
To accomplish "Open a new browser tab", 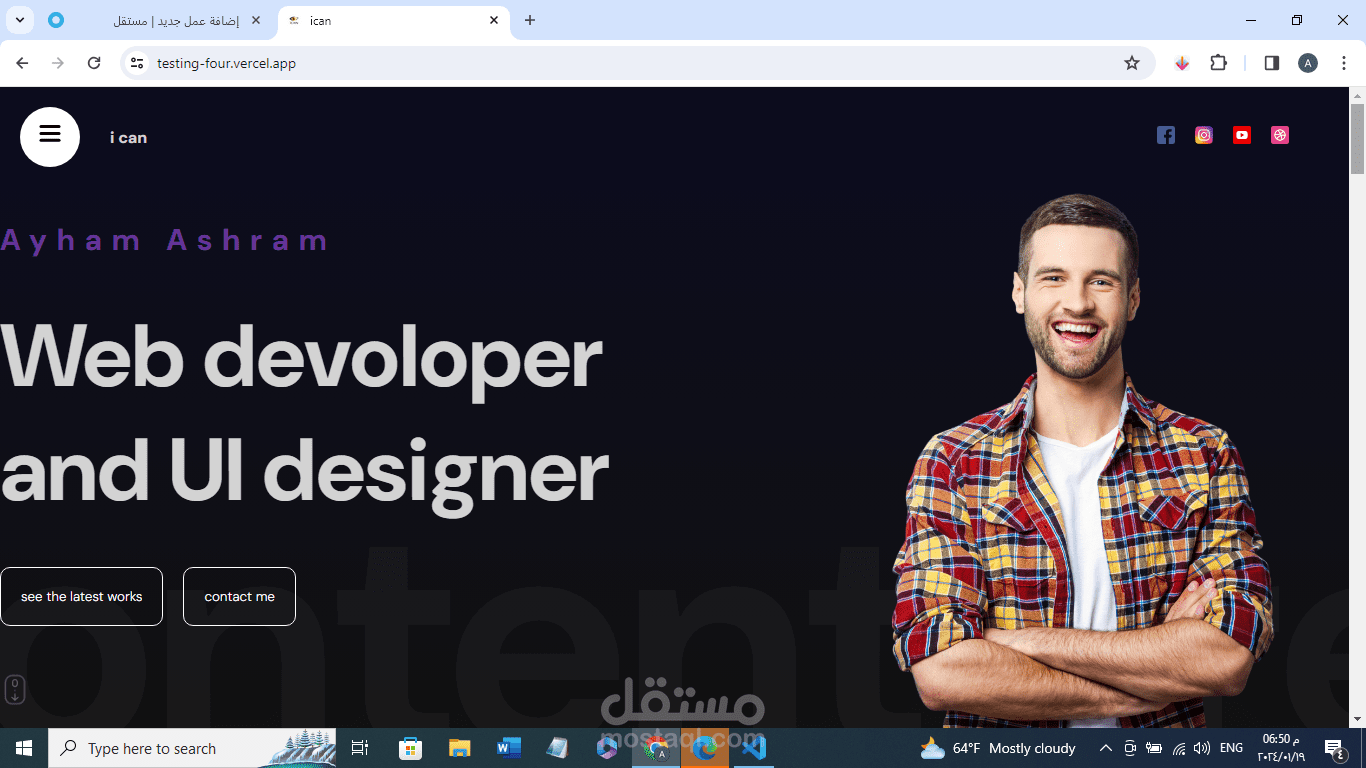I will click(530, 20).
